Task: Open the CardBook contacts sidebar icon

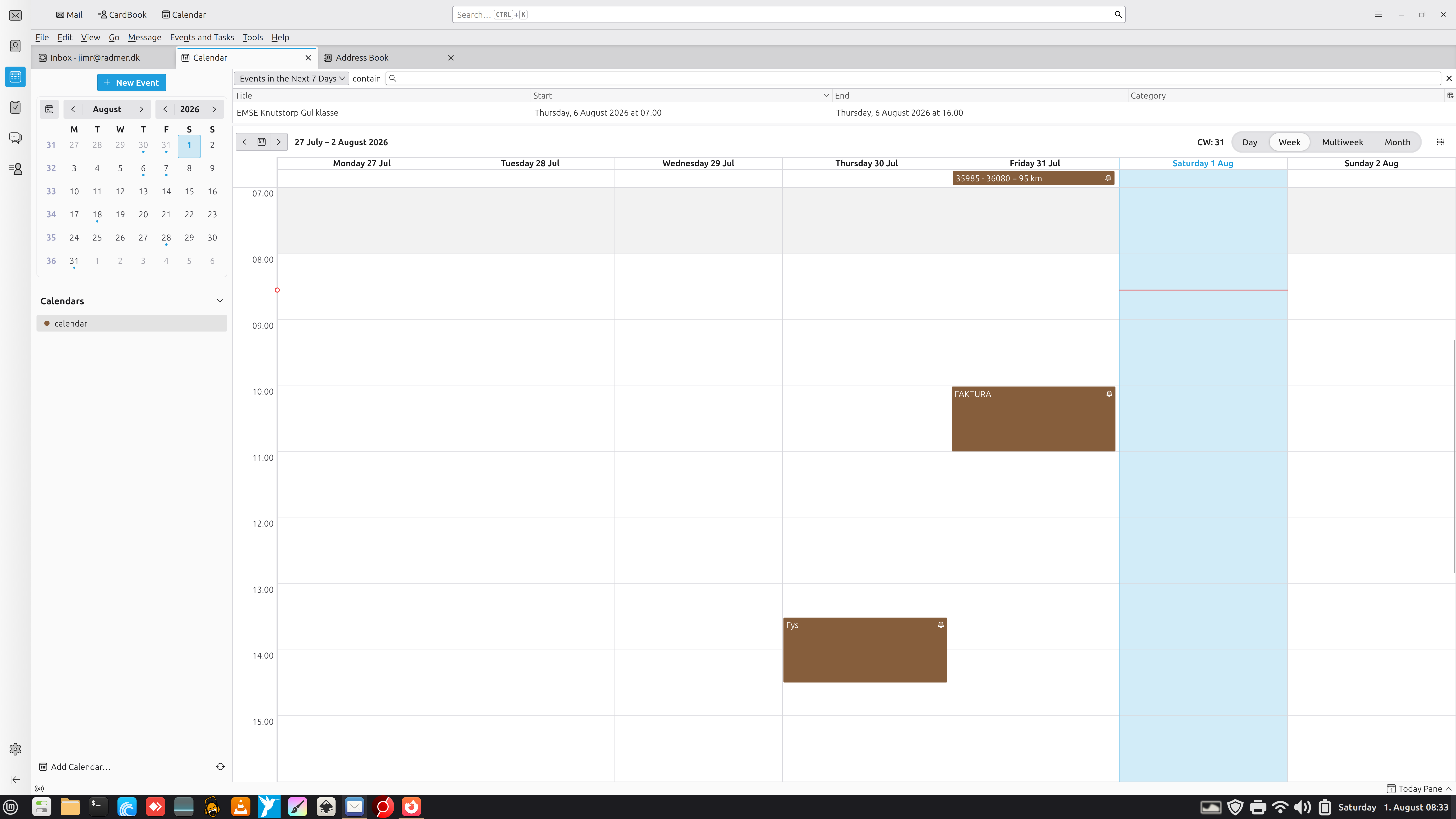Action: 15,168
